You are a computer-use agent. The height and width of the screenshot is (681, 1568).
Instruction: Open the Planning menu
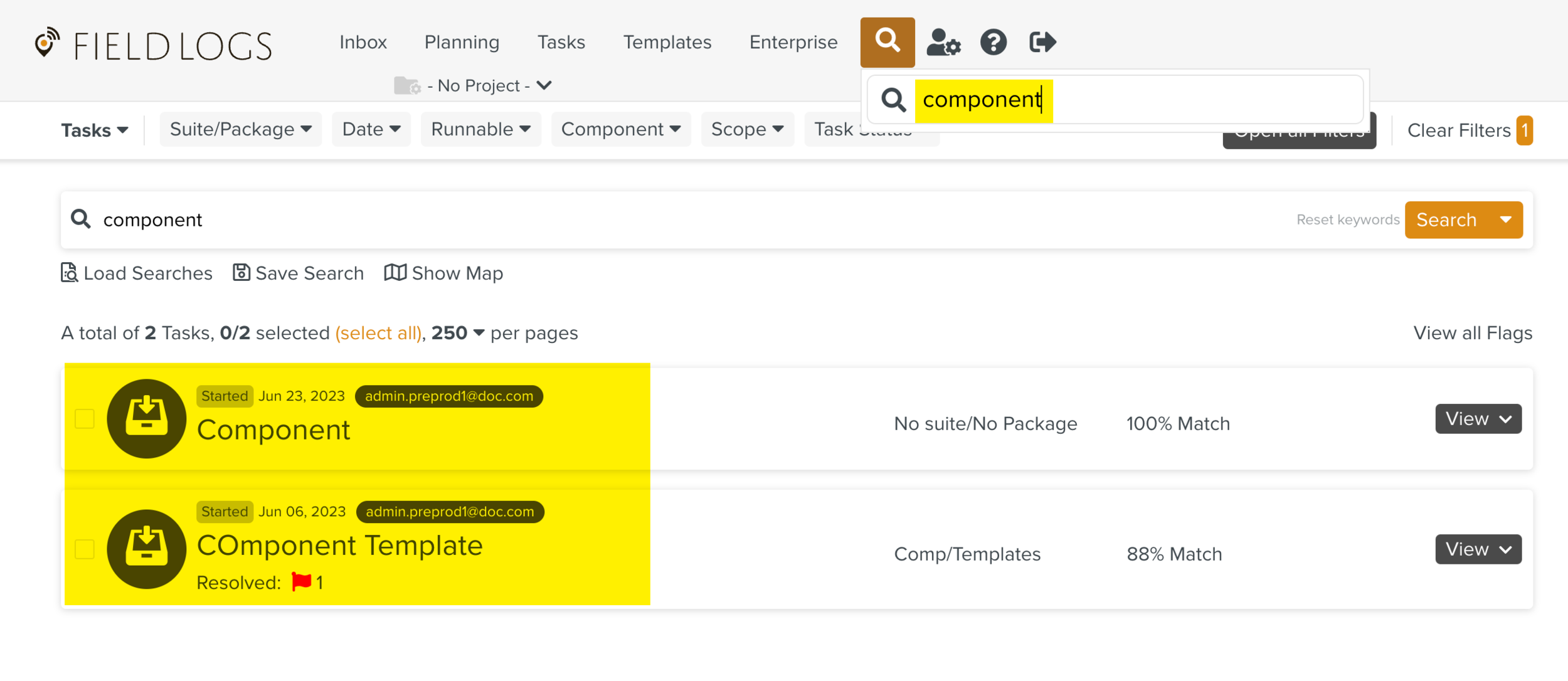(462, 42)
